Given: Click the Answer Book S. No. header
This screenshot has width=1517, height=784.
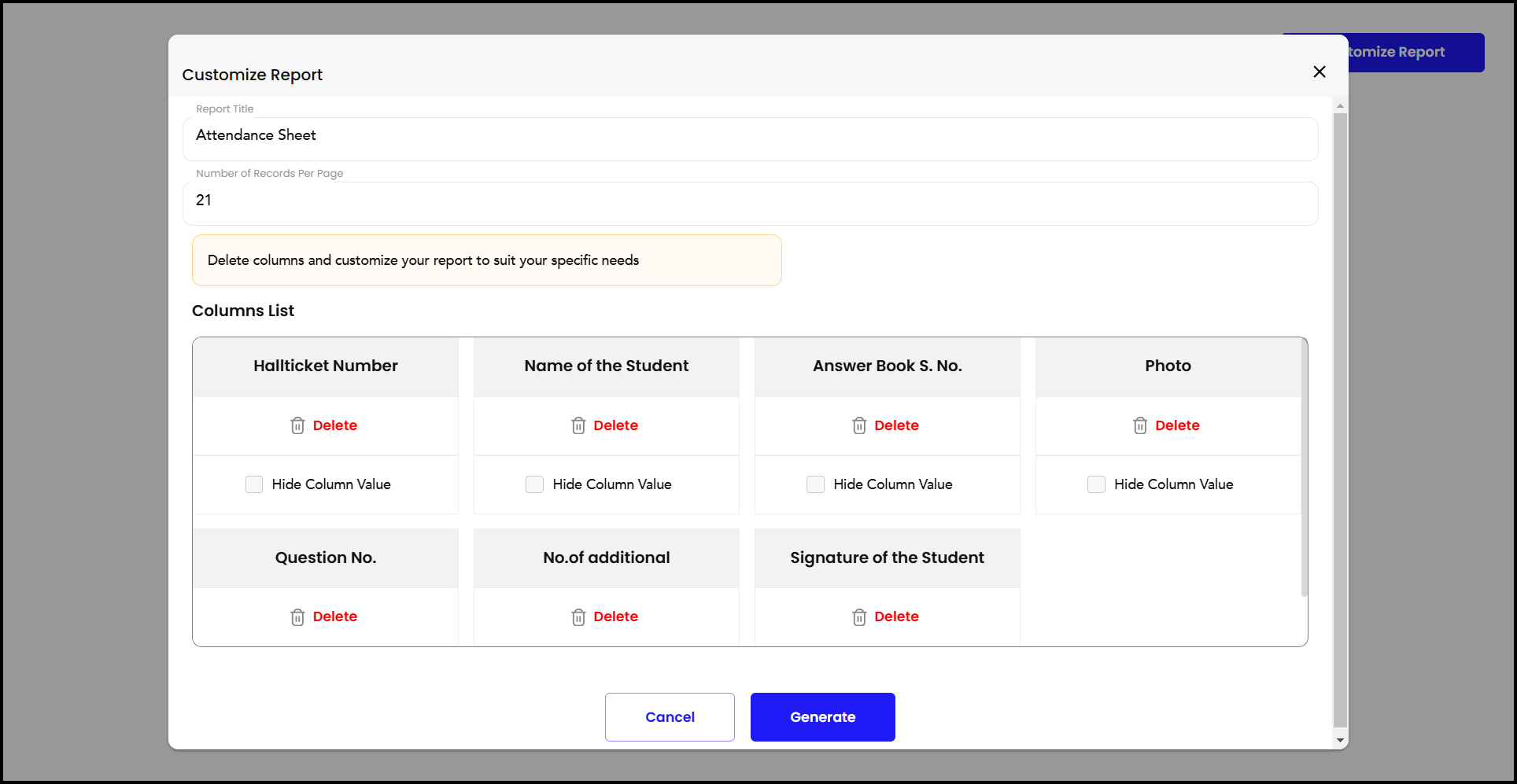Looking at the screenshot, I should coord(888,366).
